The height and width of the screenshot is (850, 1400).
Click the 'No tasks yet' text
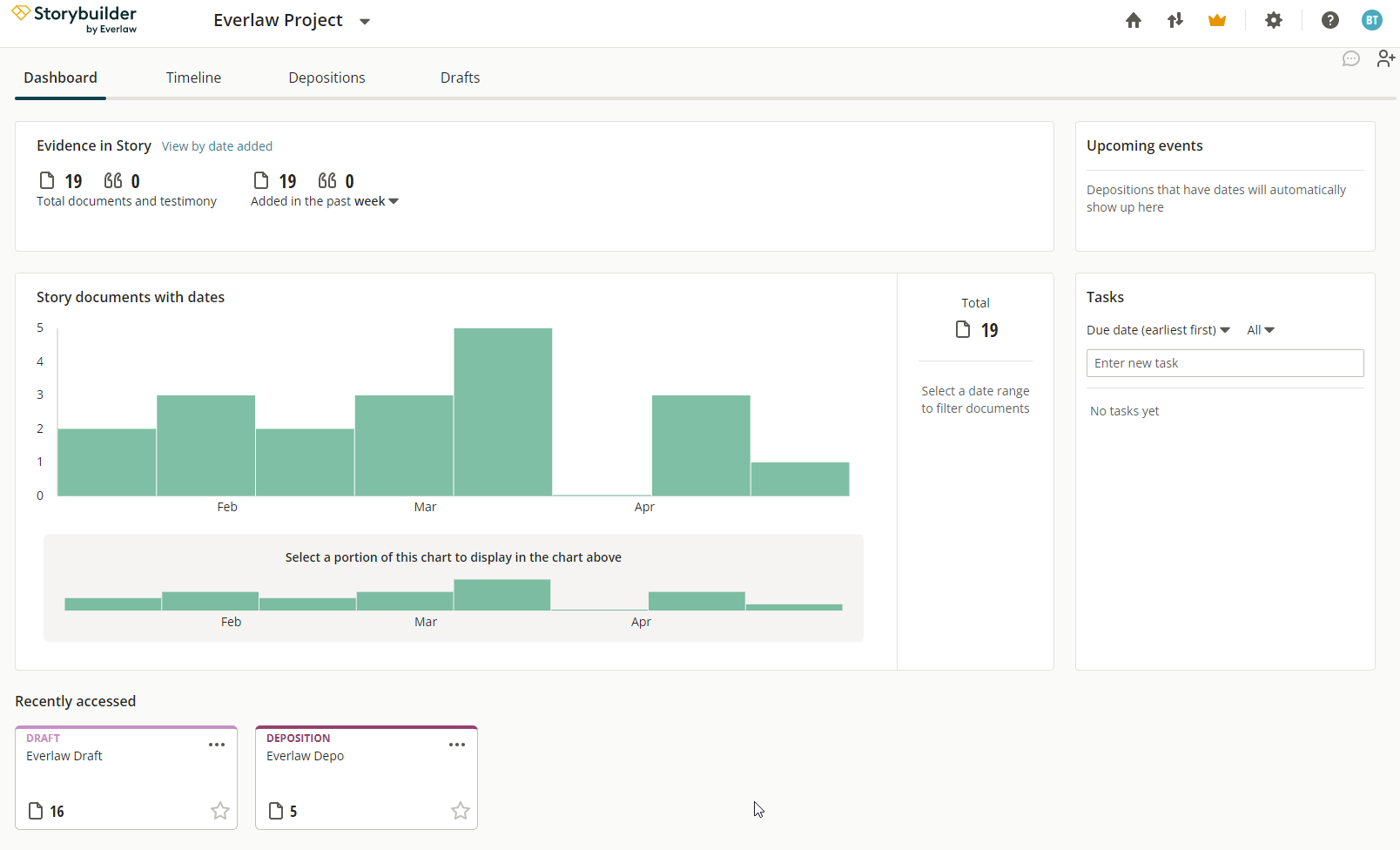(1124, 411)
